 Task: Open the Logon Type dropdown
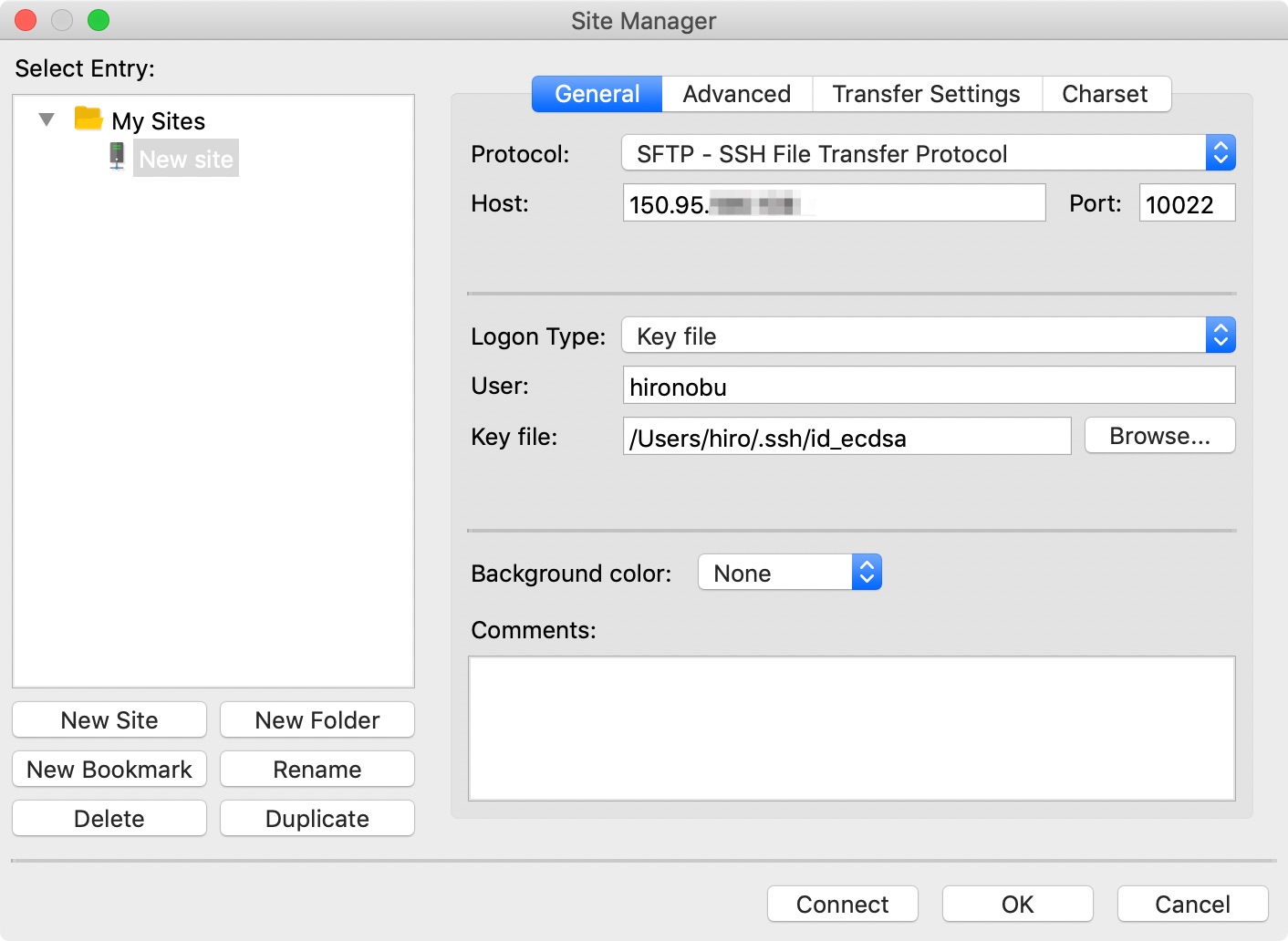(x=928, y=336)
